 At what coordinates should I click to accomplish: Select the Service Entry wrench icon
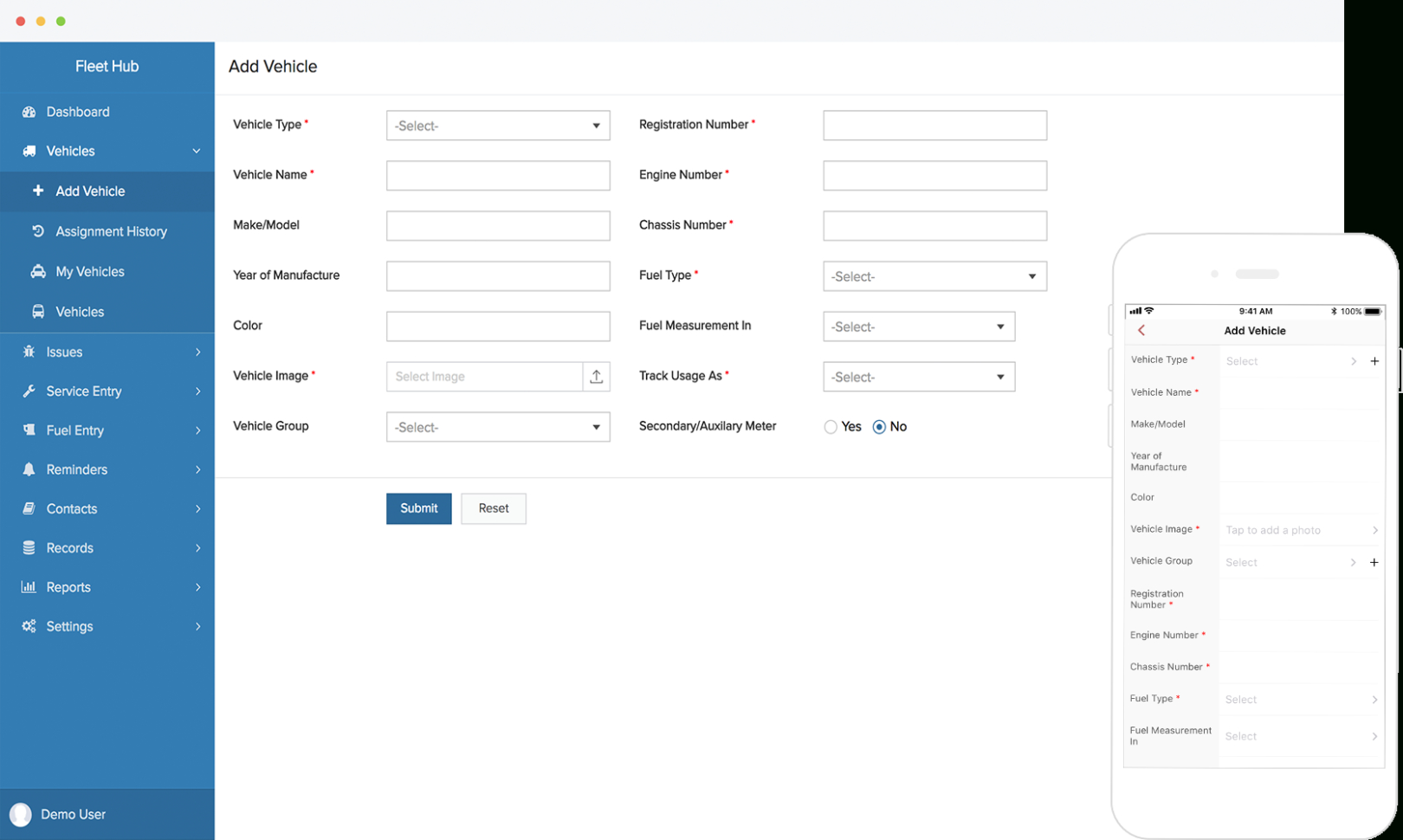click(x=29, y=391)
